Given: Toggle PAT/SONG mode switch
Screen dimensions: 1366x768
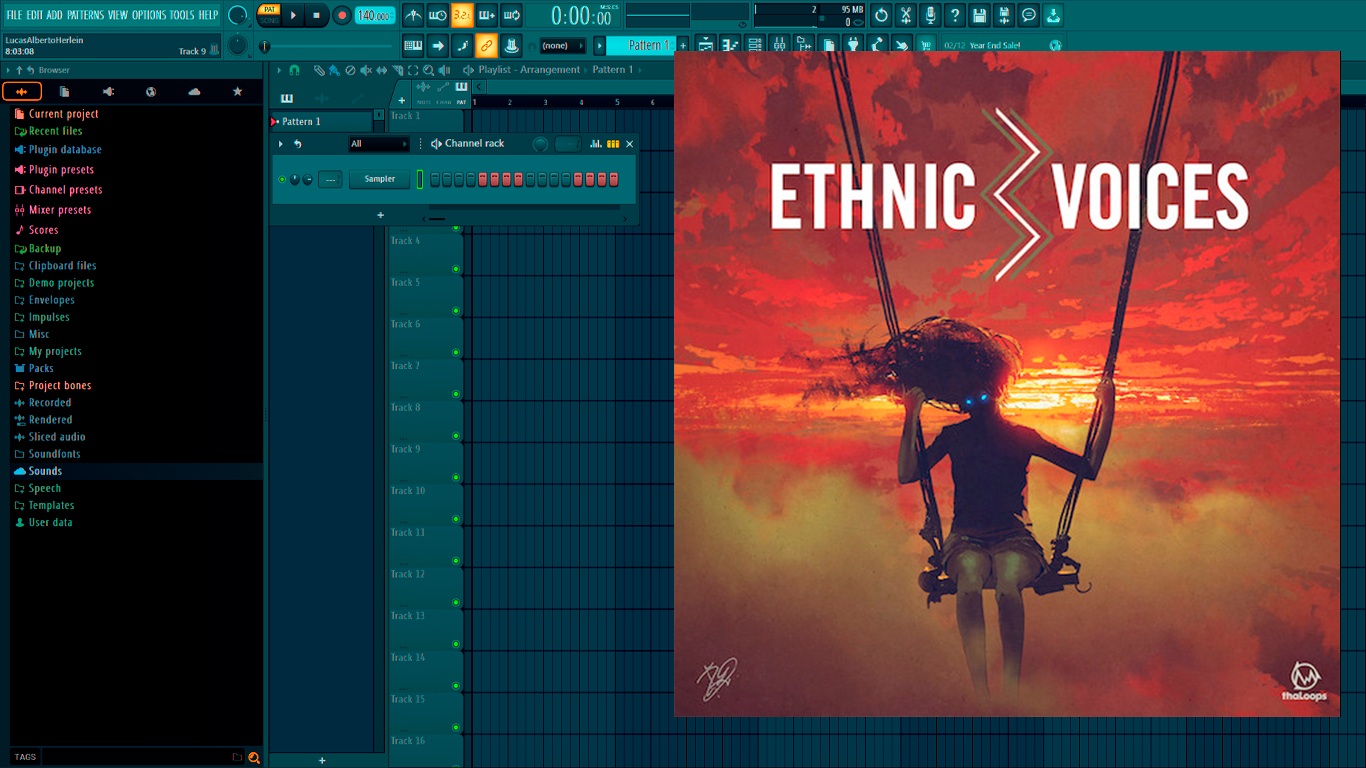Looking at the screenshot, I should point(269,15).
